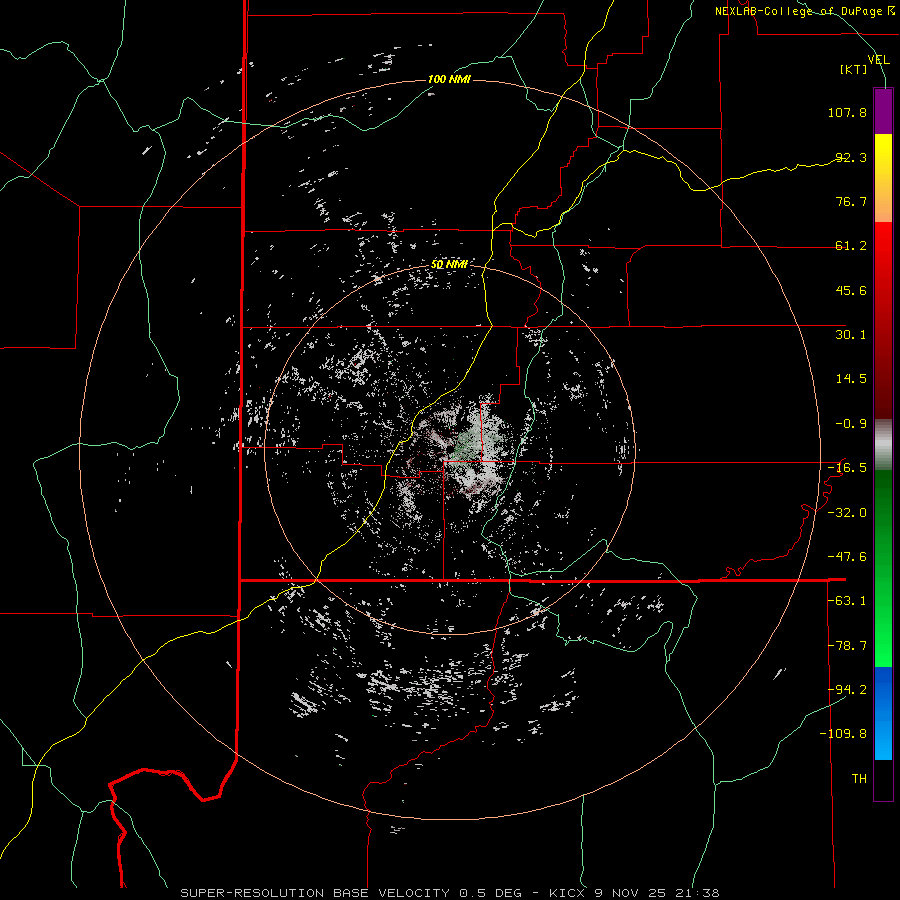Click the 107.8 legend value
The width and height of the screenshot is (900, 900).
847,112
